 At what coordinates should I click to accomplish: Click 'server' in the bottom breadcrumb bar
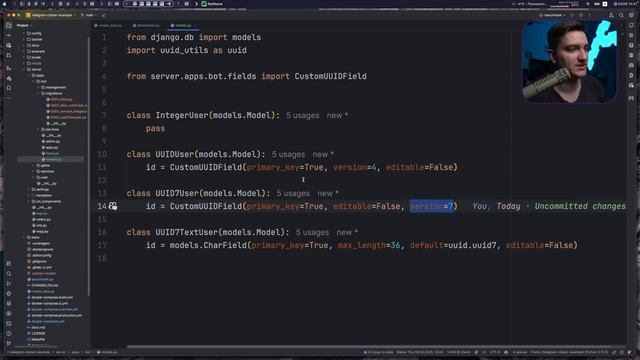pyautogui.click(x=60, y=352)
